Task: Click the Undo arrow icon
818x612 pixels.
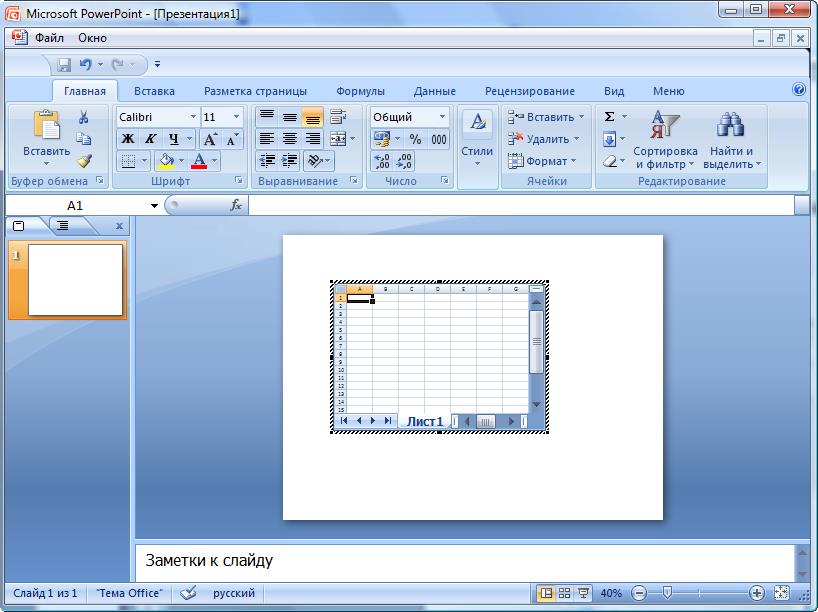Action: pos(86,65)
